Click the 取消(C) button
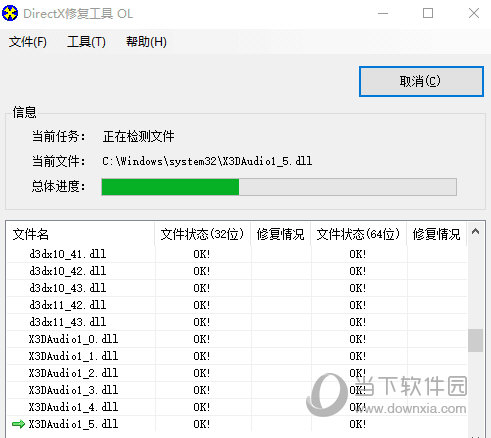491x438 pixels. [421, 81]
